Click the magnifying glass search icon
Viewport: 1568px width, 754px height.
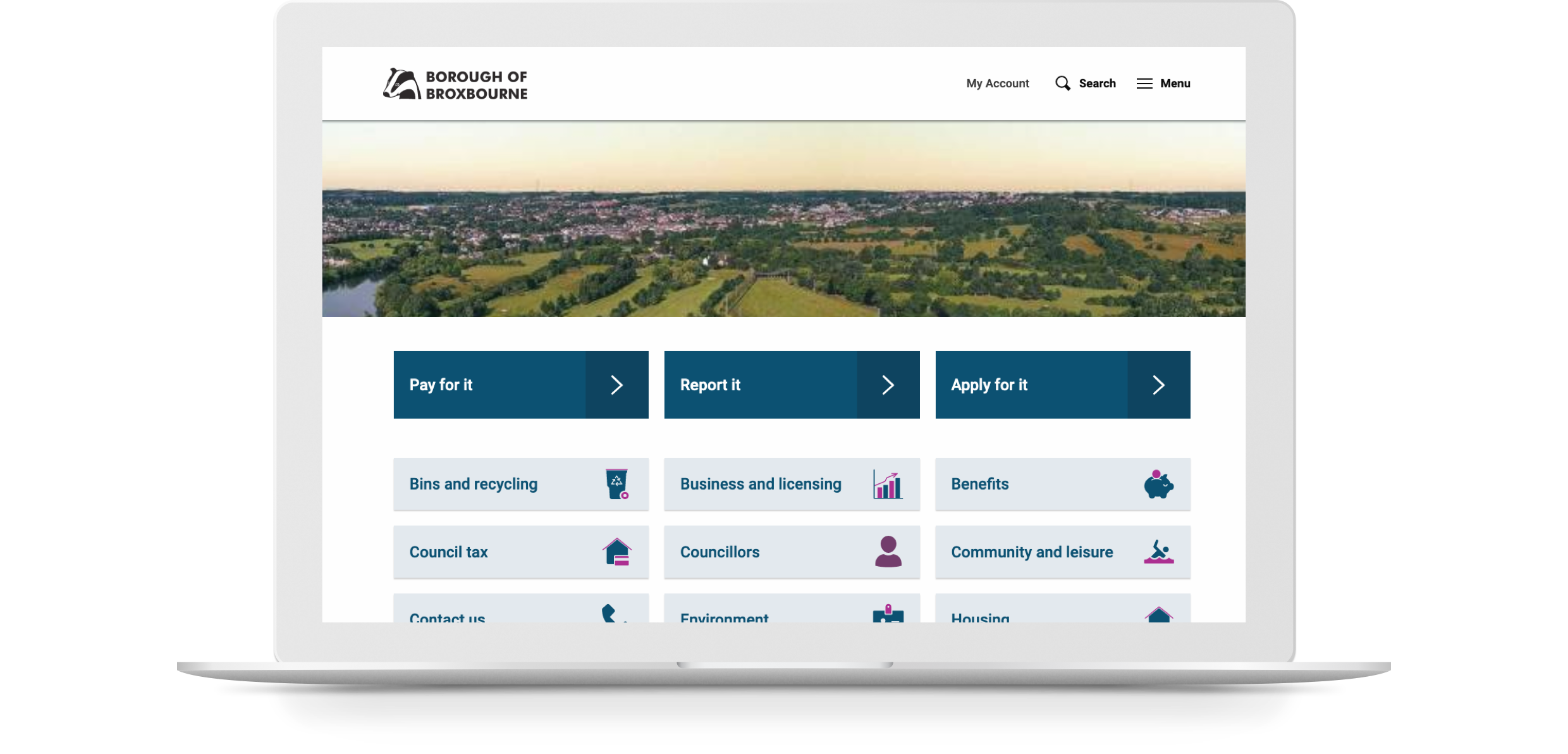tap(1063, 83)
